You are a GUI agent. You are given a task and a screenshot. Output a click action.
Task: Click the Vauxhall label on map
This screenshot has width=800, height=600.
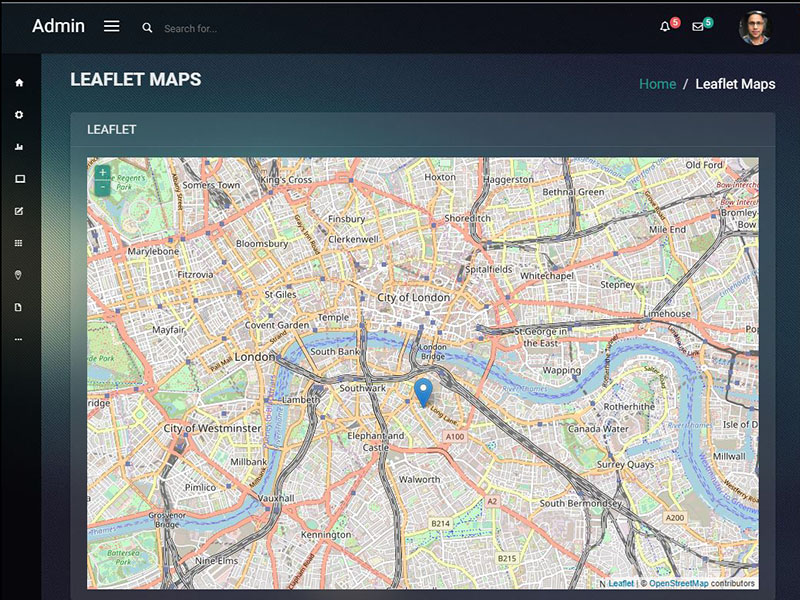[x=276, y=498]
